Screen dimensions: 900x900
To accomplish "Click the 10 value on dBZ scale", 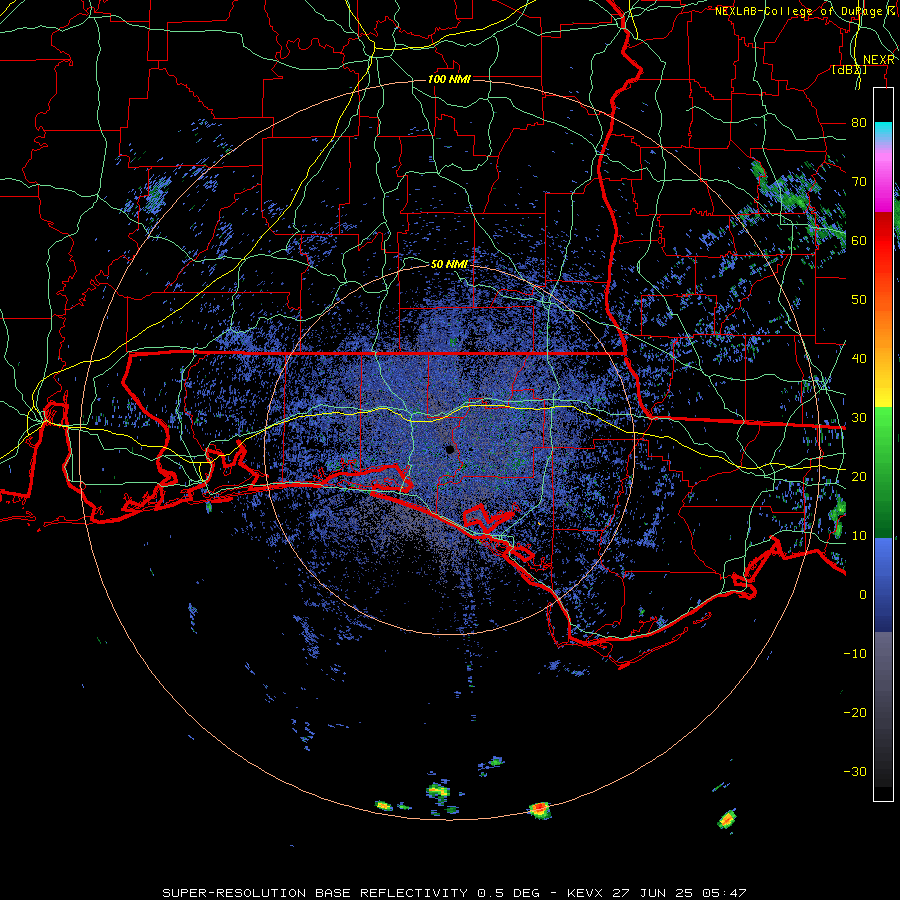I will (x=859, y=536).
